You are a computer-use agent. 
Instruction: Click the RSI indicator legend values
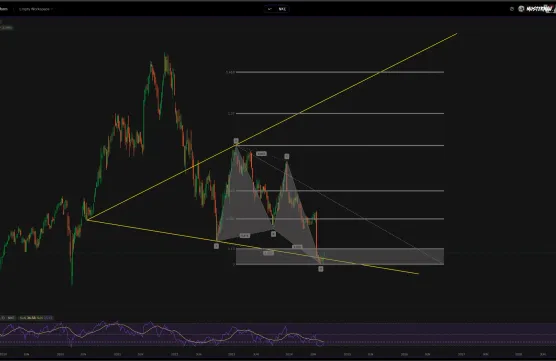click(x=36, y=318)
